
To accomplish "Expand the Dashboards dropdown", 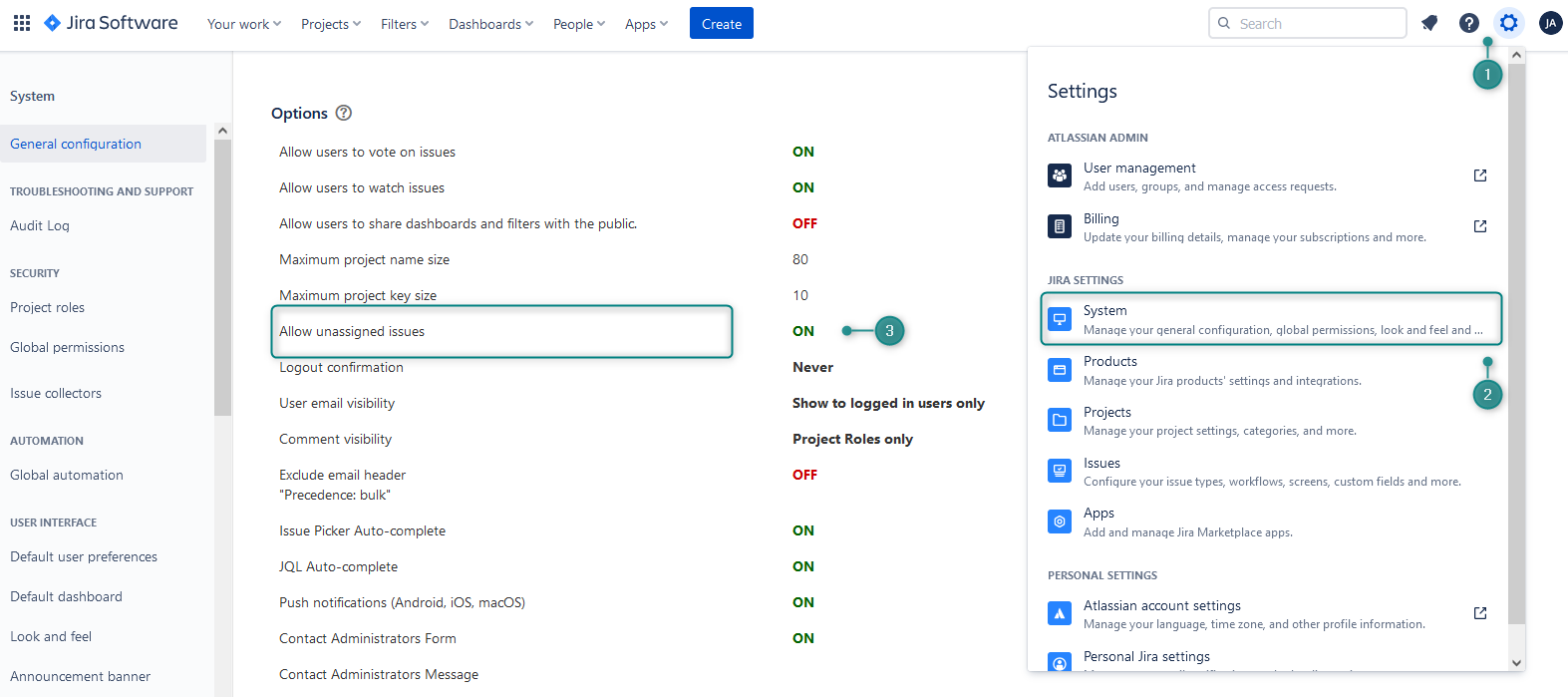I will click(x=491, y=24).
